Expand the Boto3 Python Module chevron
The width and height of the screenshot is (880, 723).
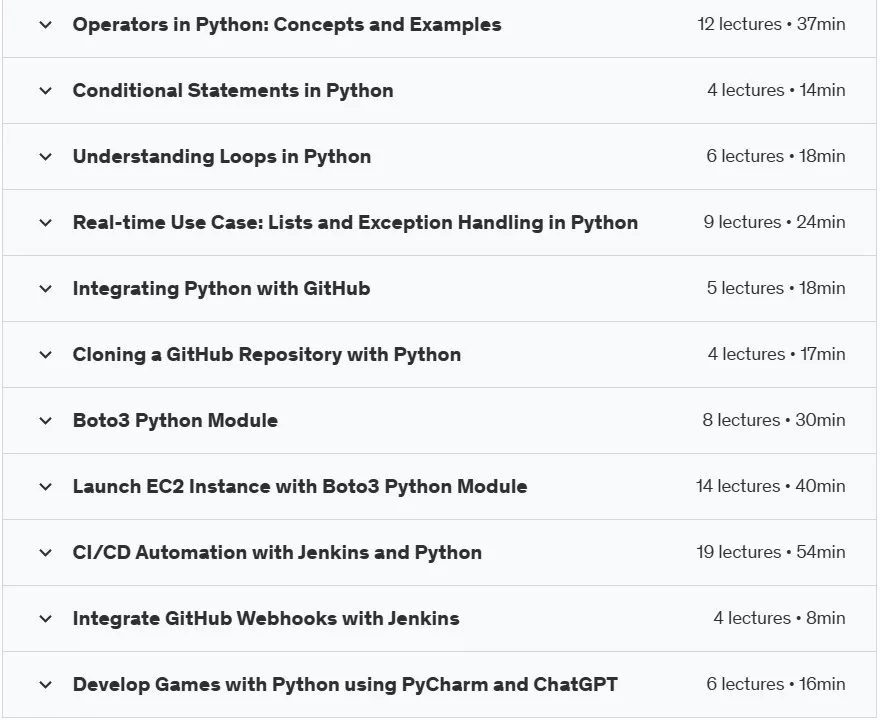[45, 420]
